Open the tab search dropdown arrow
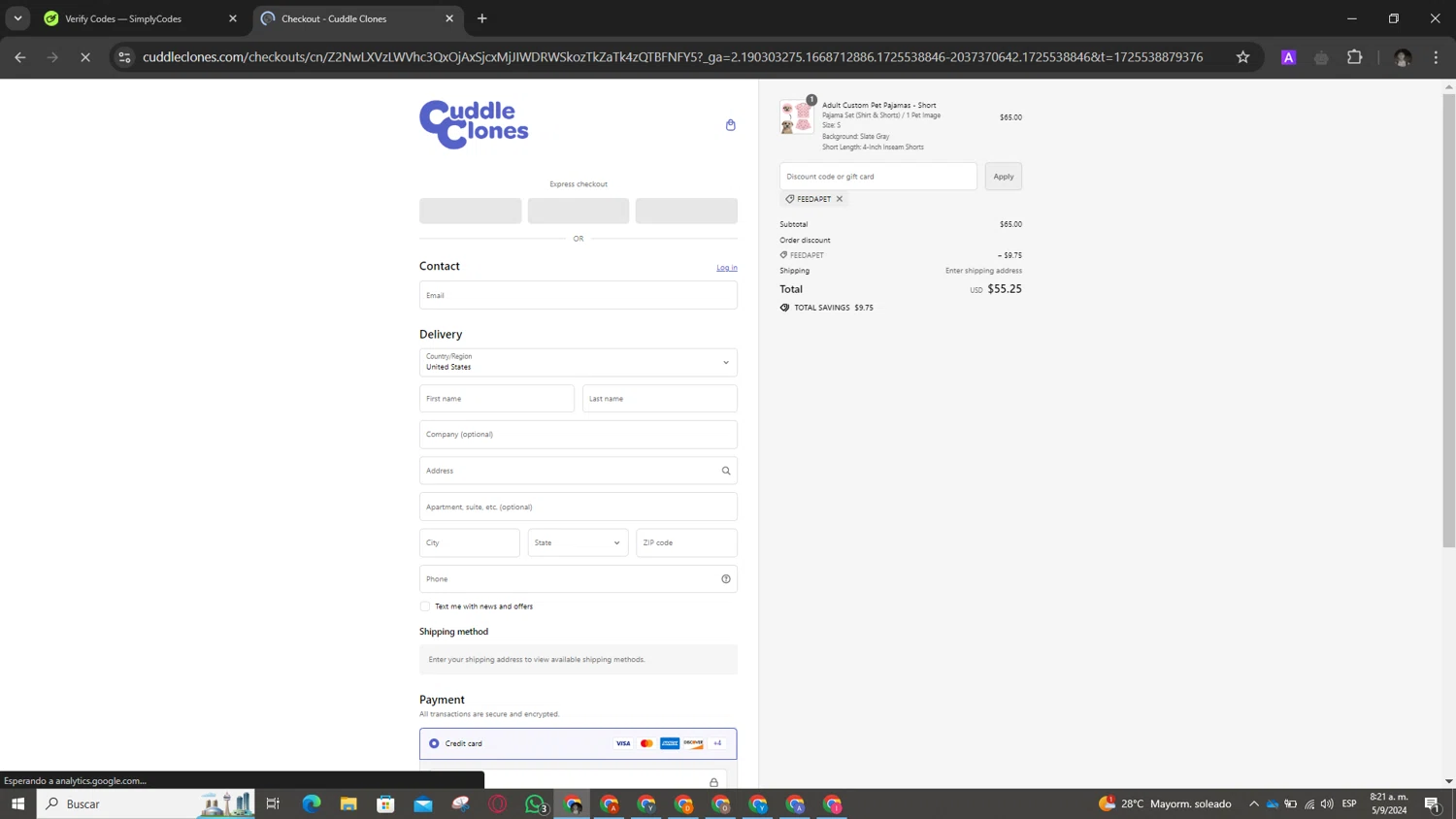This screenshot has width=1456, height=819. 17,18
